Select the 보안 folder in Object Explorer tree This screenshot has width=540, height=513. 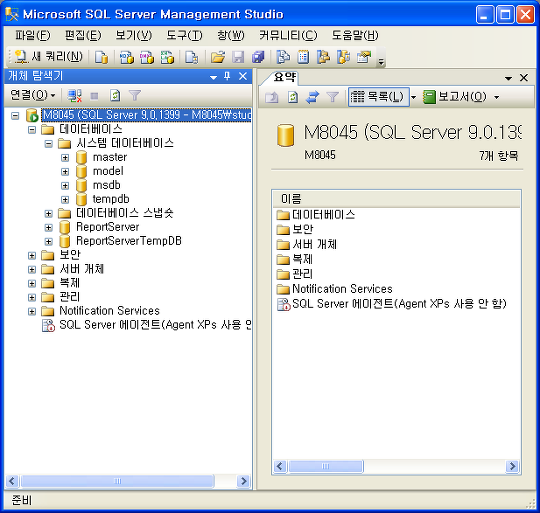click(x=70, y=255)
